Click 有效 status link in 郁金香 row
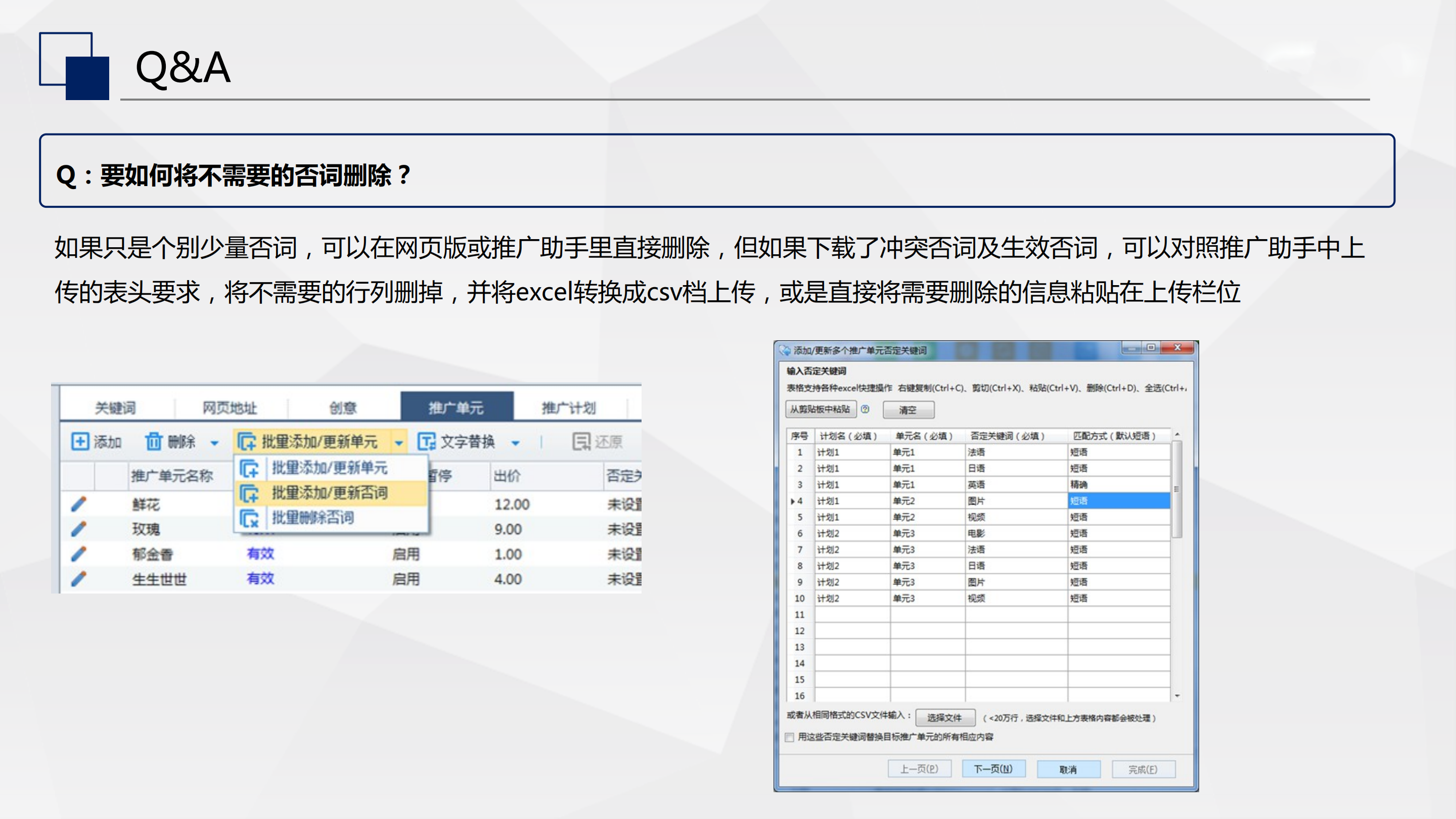This screenshot has height=819, width=1456. click(260, 554)
